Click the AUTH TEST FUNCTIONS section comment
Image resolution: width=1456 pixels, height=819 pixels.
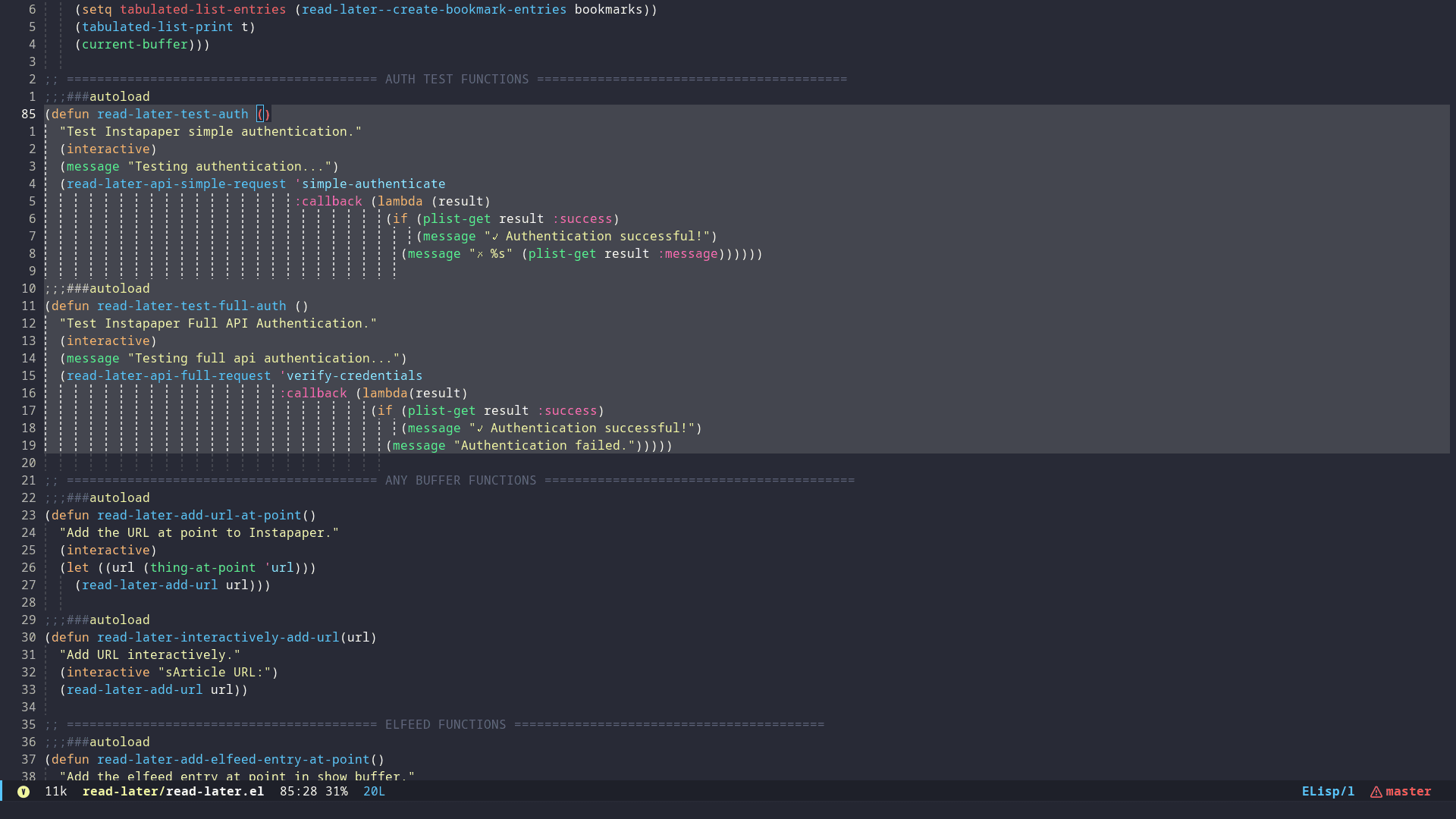tap(457, 80)
